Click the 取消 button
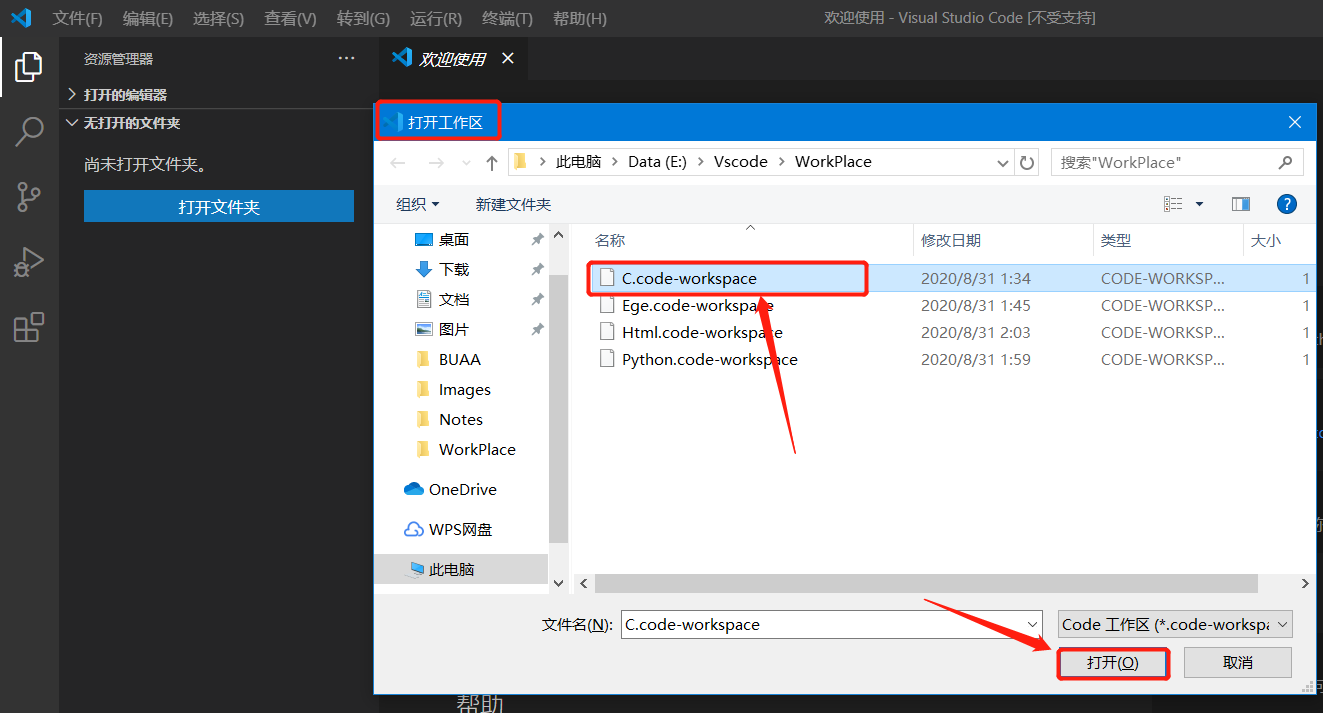Screen dimensions: 1323x713 [x=1237, y=663]
